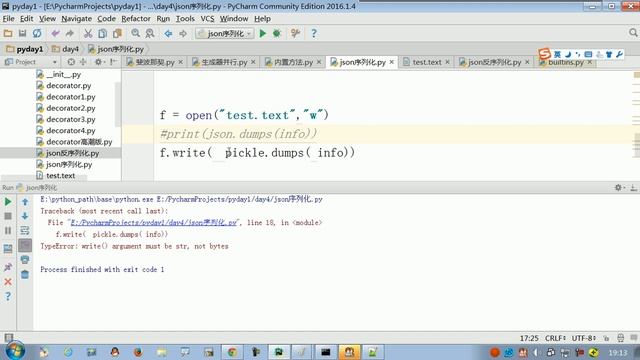Pause output in the Run panel
The width and height of the screenshot is (640, 360).
coord(8,231)
